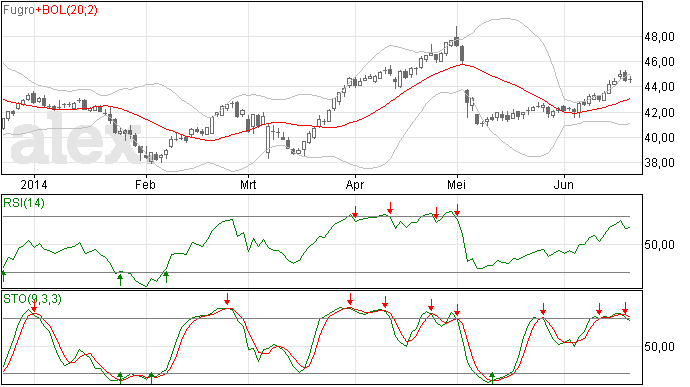Click the RSI 50,00 axis label
690x387 pixels.
click(x=659, y=245)
